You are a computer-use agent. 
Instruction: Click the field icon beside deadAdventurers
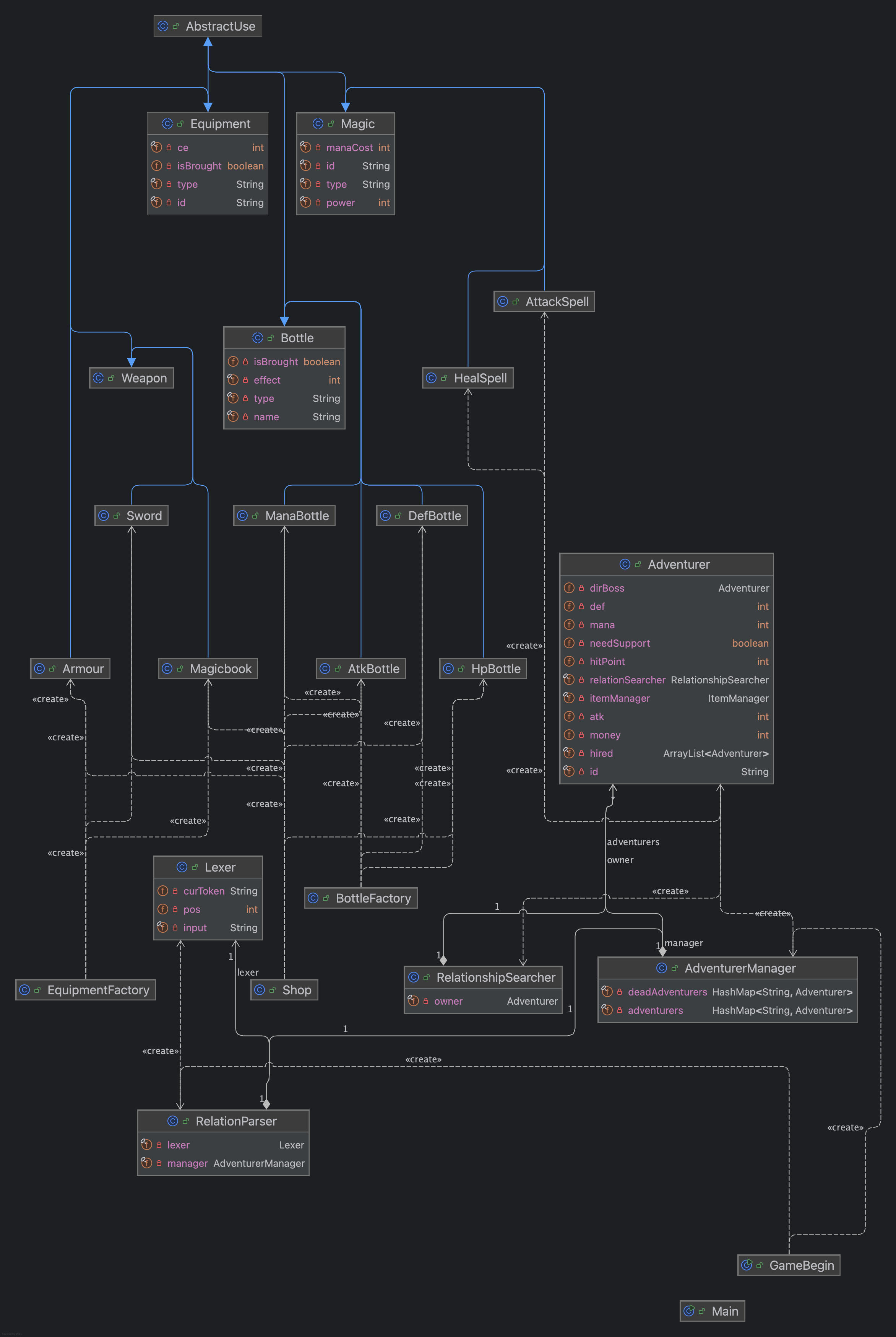(x=607, y=992)
